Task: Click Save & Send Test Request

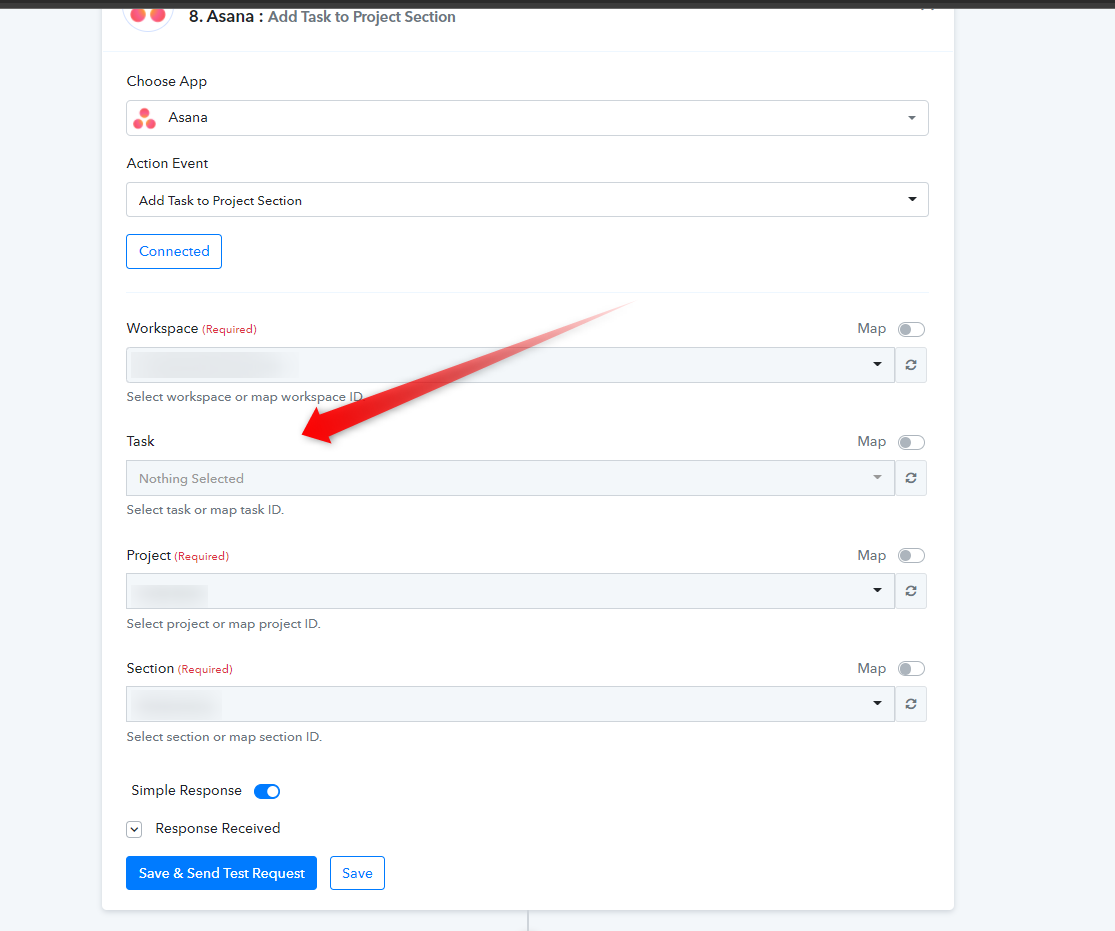Action: [x=221, y=873]
